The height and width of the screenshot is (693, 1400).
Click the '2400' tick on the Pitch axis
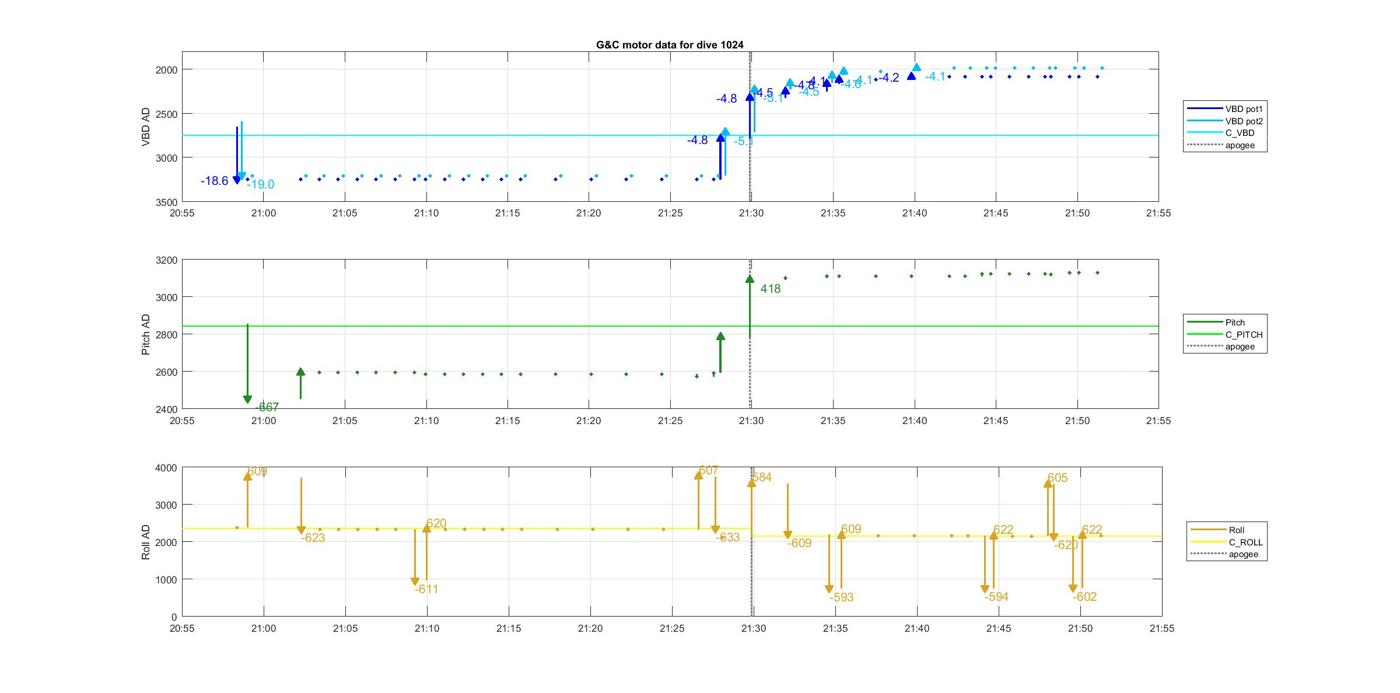[166, 409]
